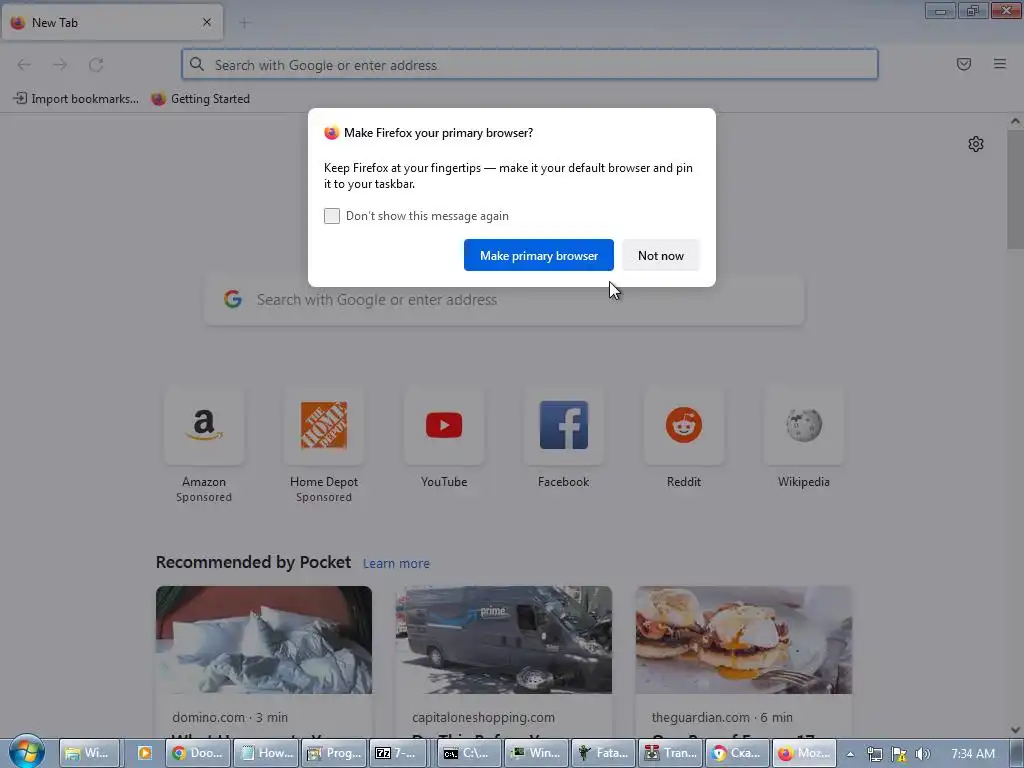Click the 7:34 AM clock
Screen dimensions: 1024x768
pyautogui.click(x=973, y=754)
